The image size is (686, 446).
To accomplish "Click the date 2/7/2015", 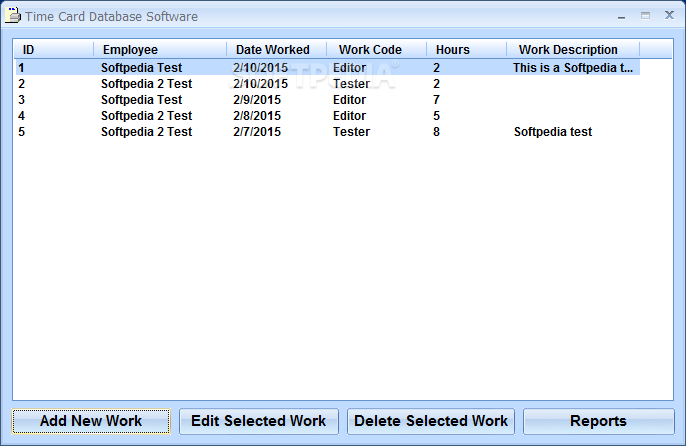I will 257,132.
